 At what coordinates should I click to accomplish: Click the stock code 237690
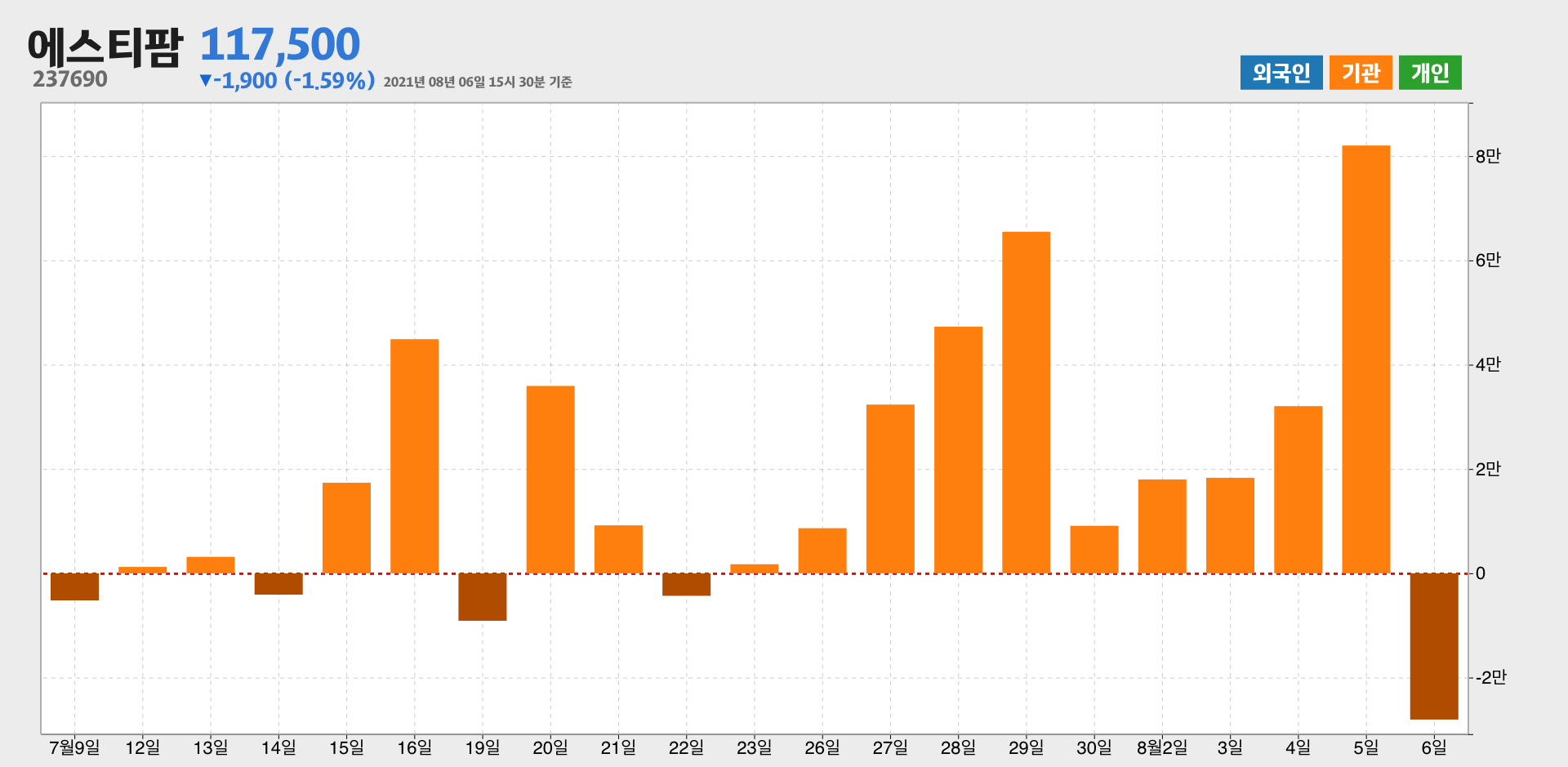[x=70, y=79]
